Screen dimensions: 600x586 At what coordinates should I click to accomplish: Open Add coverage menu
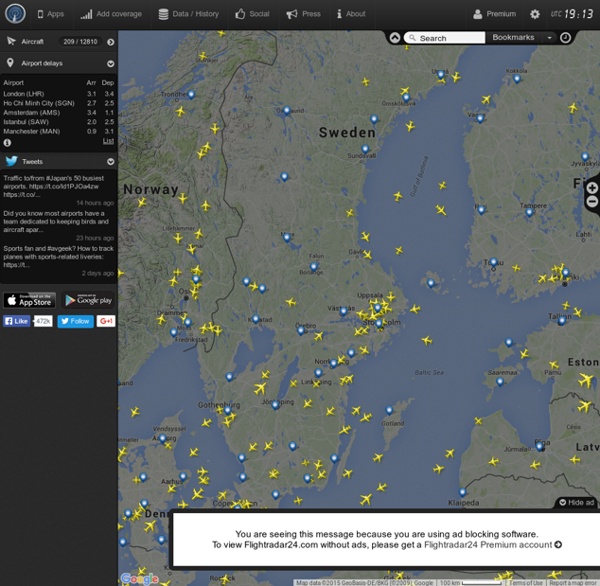[111, 14]
